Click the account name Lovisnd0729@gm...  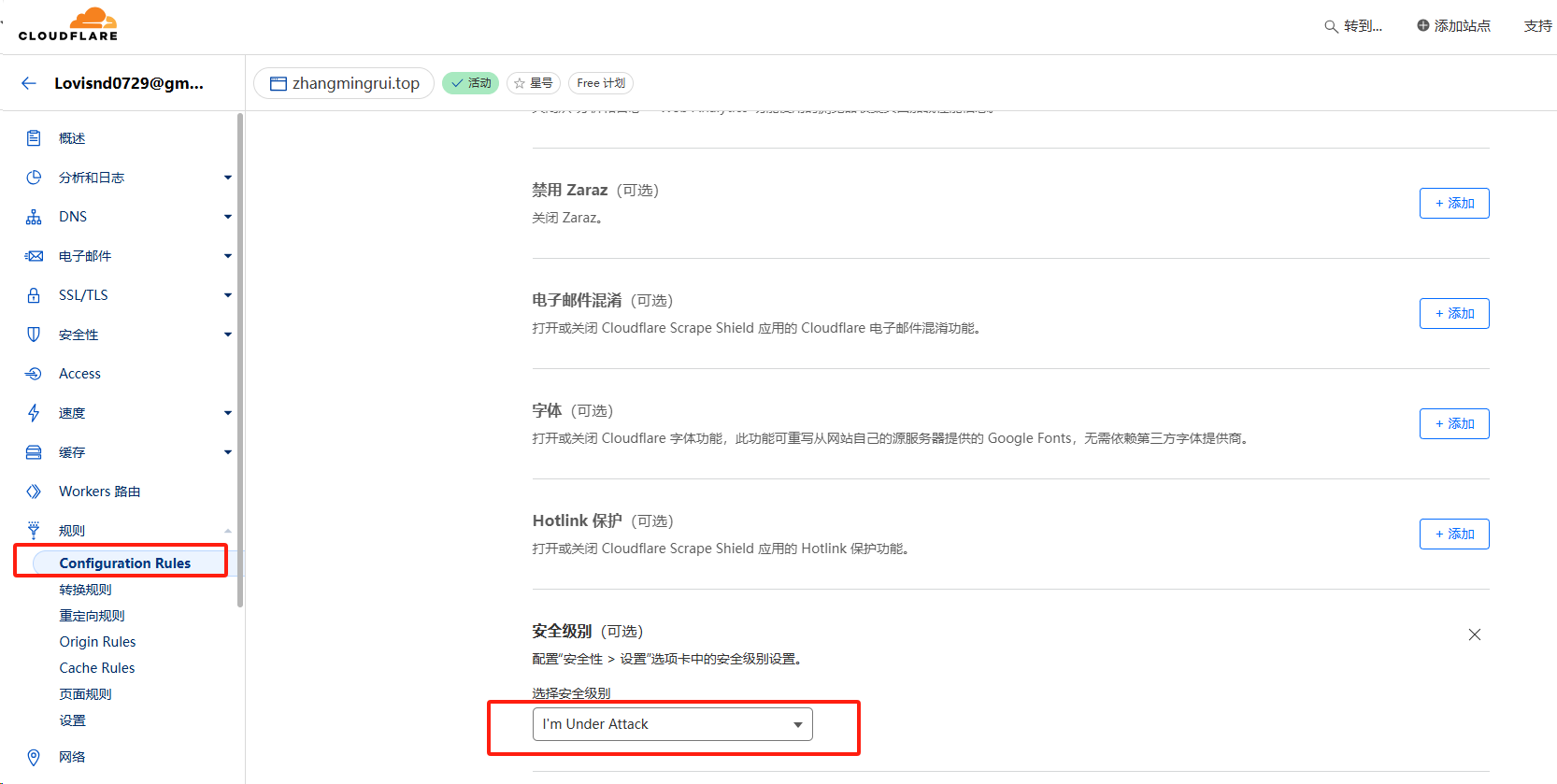coord(129,83)
